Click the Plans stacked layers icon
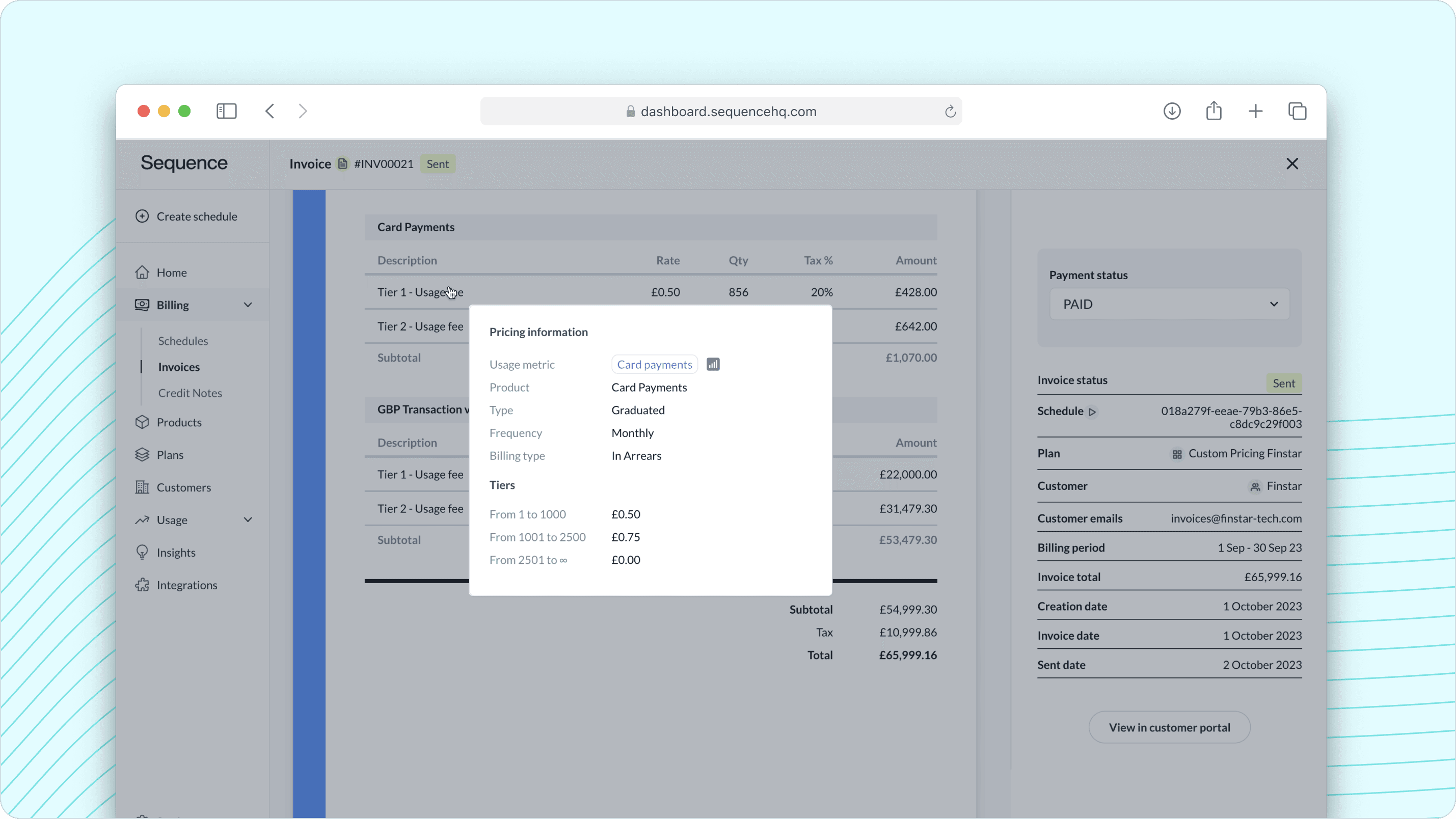 click(142, 455)
